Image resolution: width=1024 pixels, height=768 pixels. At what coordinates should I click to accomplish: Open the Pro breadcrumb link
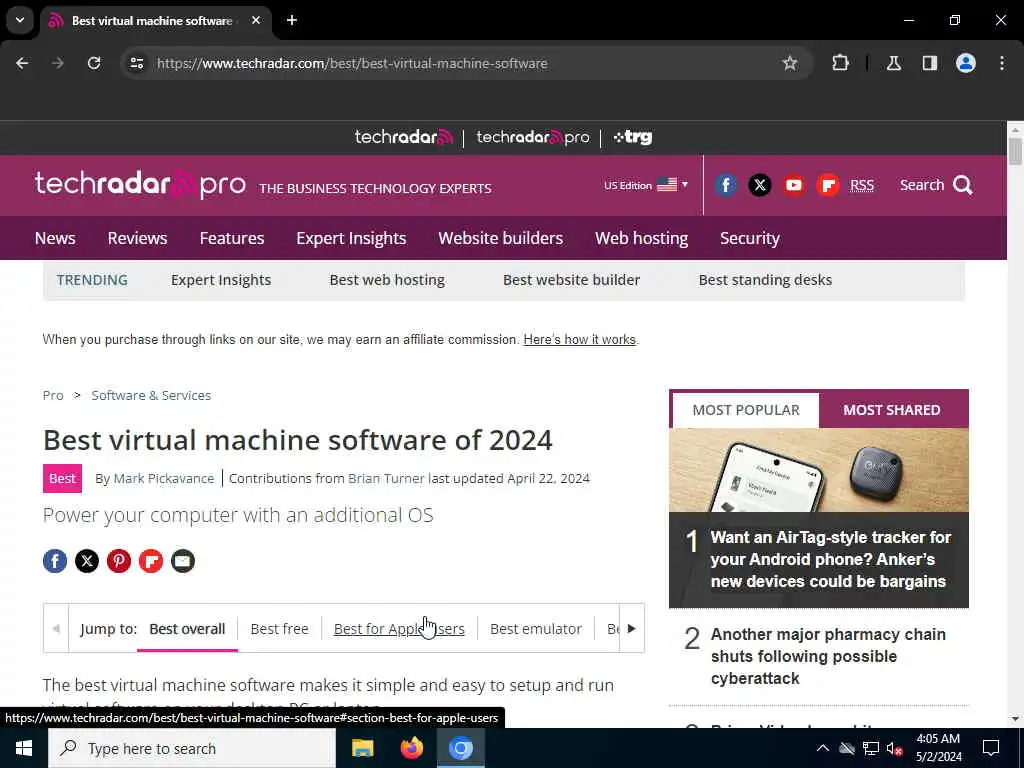pos(53,396)
